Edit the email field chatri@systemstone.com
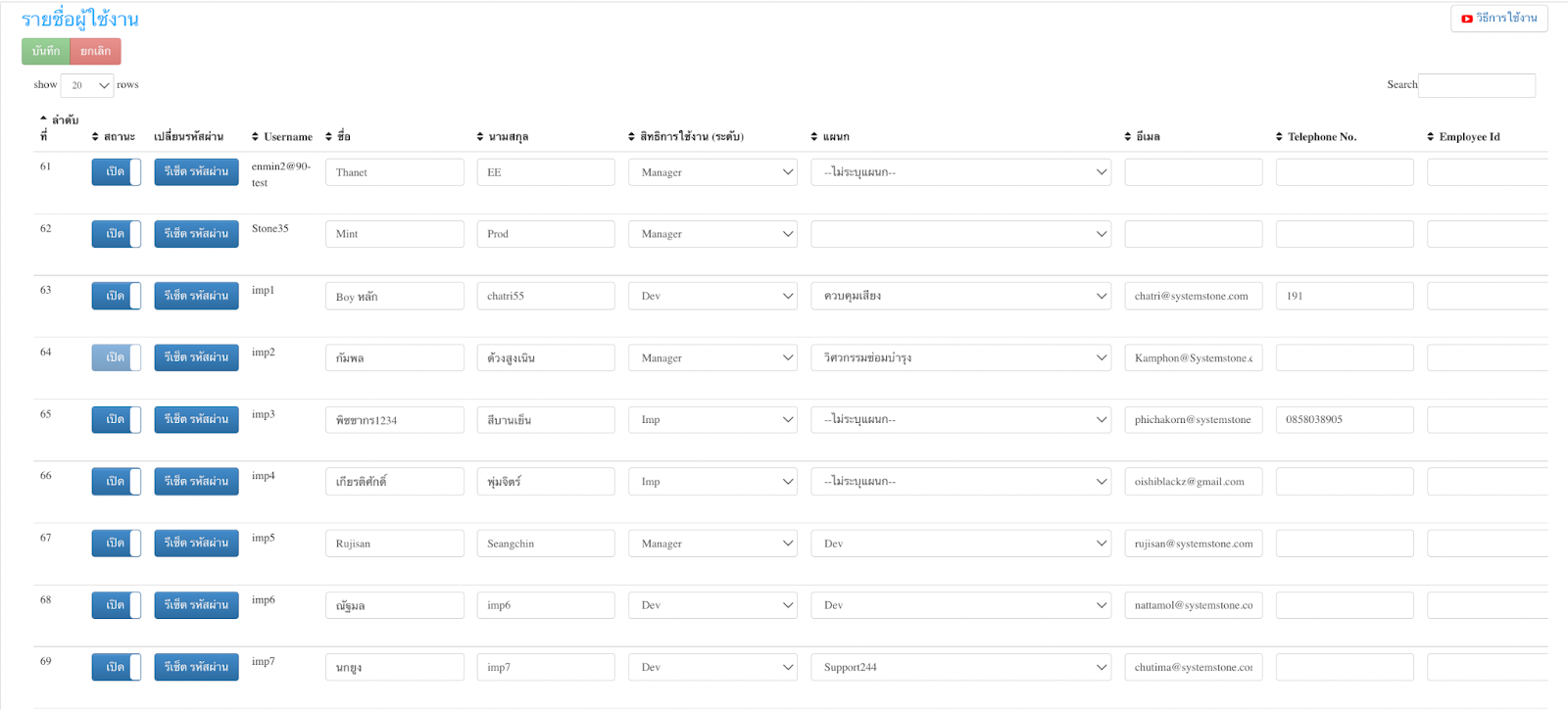The image size is (1568, 710). pos(1194,296)
